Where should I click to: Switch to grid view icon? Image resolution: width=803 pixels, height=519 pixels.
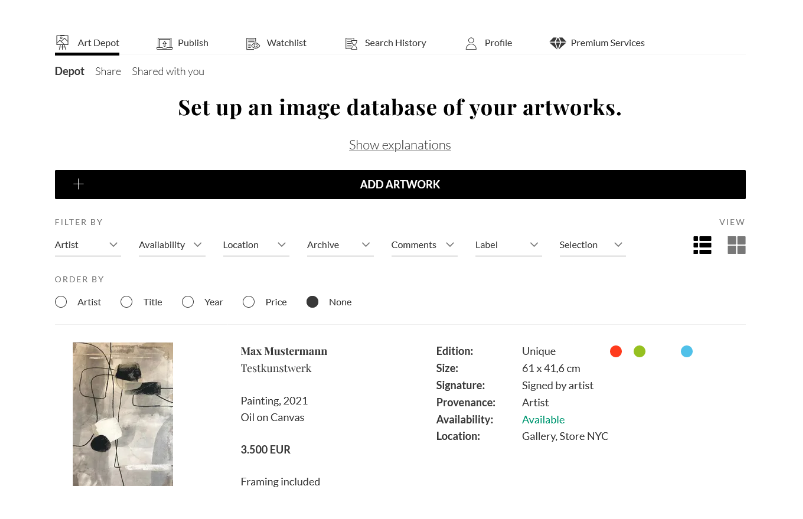736,245
